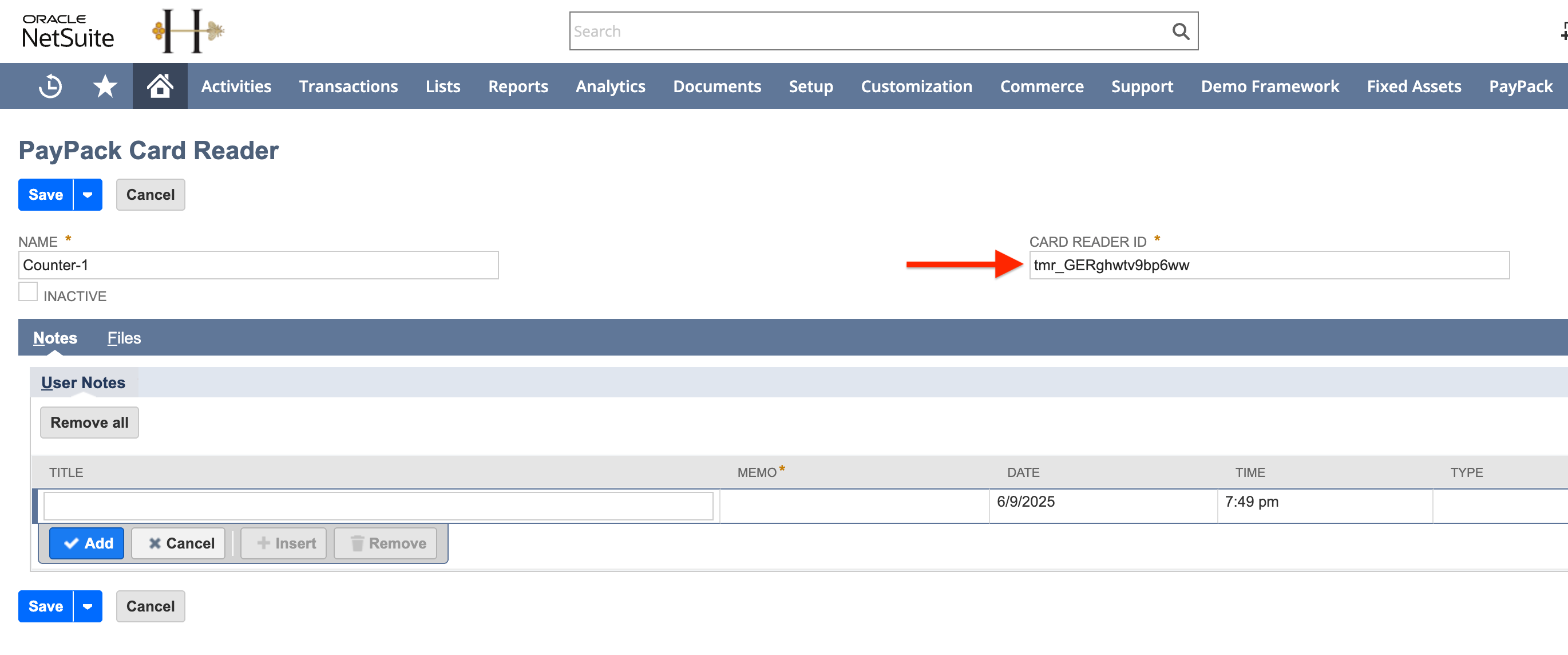The height and width of the screenshot is (655, 1568).
Task: Open the bottom Save dropdown arrow
Action: (86, 606)
